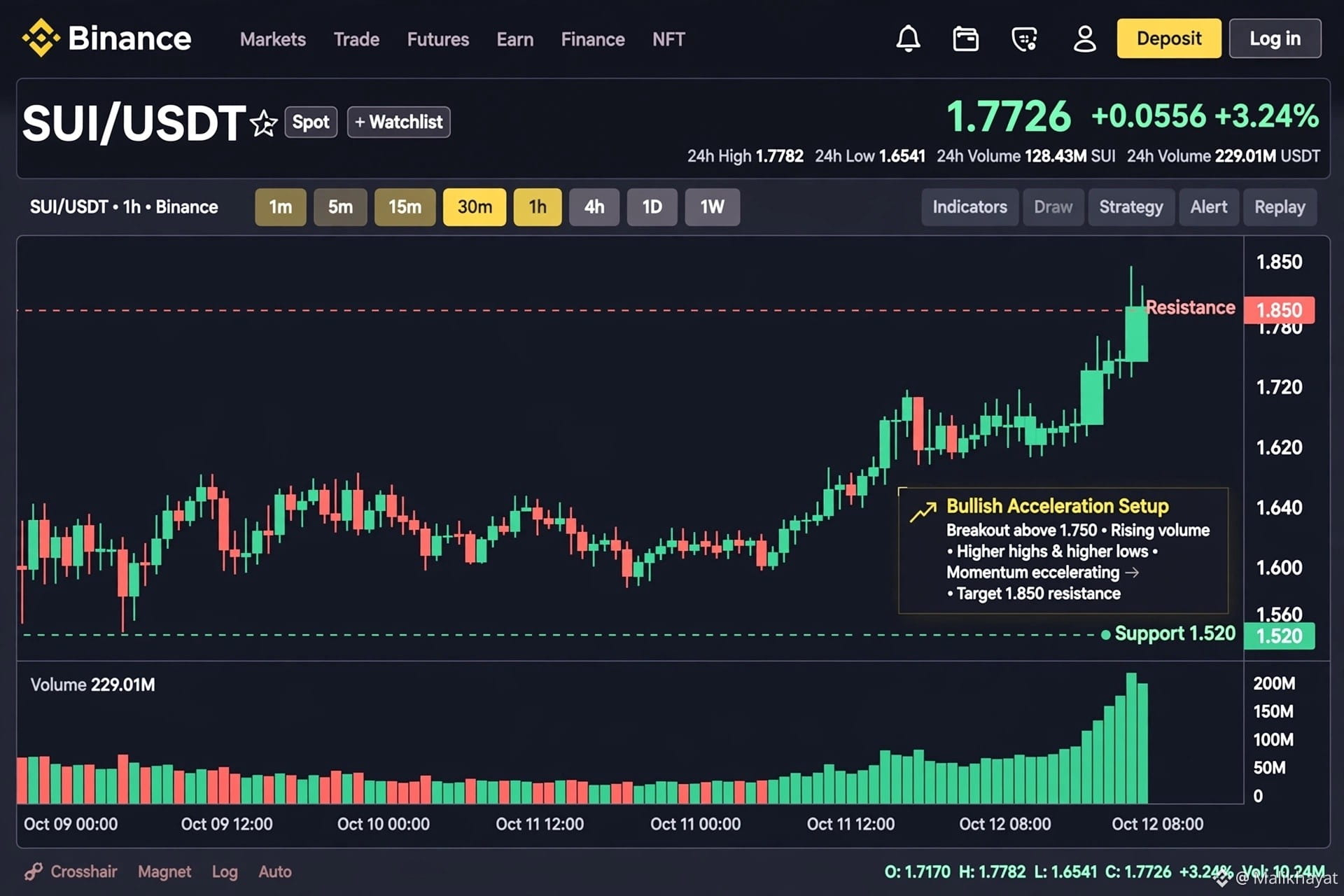Viewport: 1344px width, 896px height.
Task: Click the Crosshair link icon
Action: coord(33,871)
